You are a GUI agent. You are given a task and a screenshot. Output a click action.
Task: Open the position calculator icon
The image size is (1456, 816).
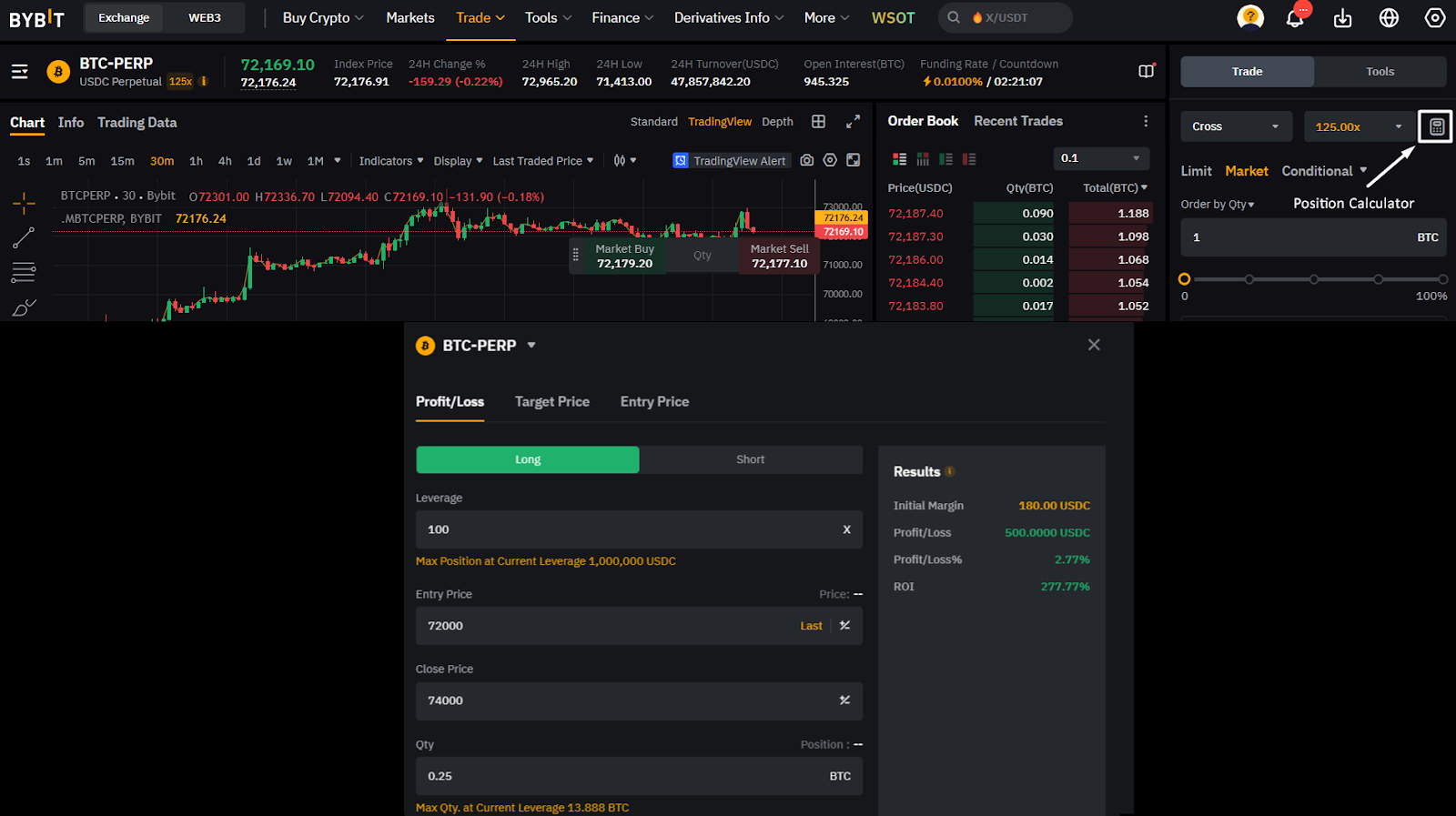(x=1436, y=126)
